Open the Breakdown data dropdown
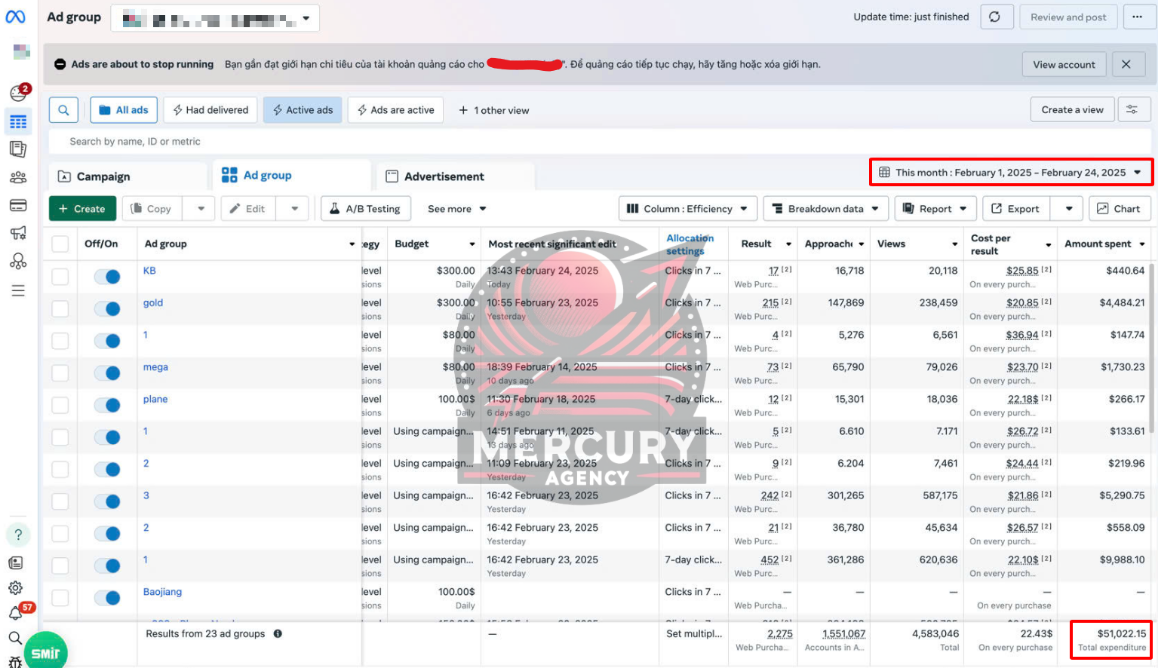 coord(826,209)
